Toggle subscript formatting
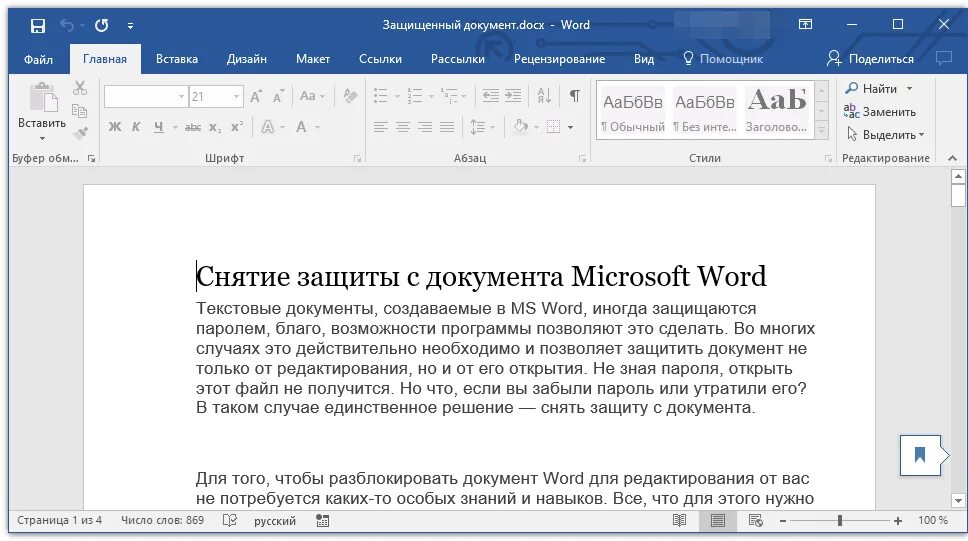 pos(215,127)
